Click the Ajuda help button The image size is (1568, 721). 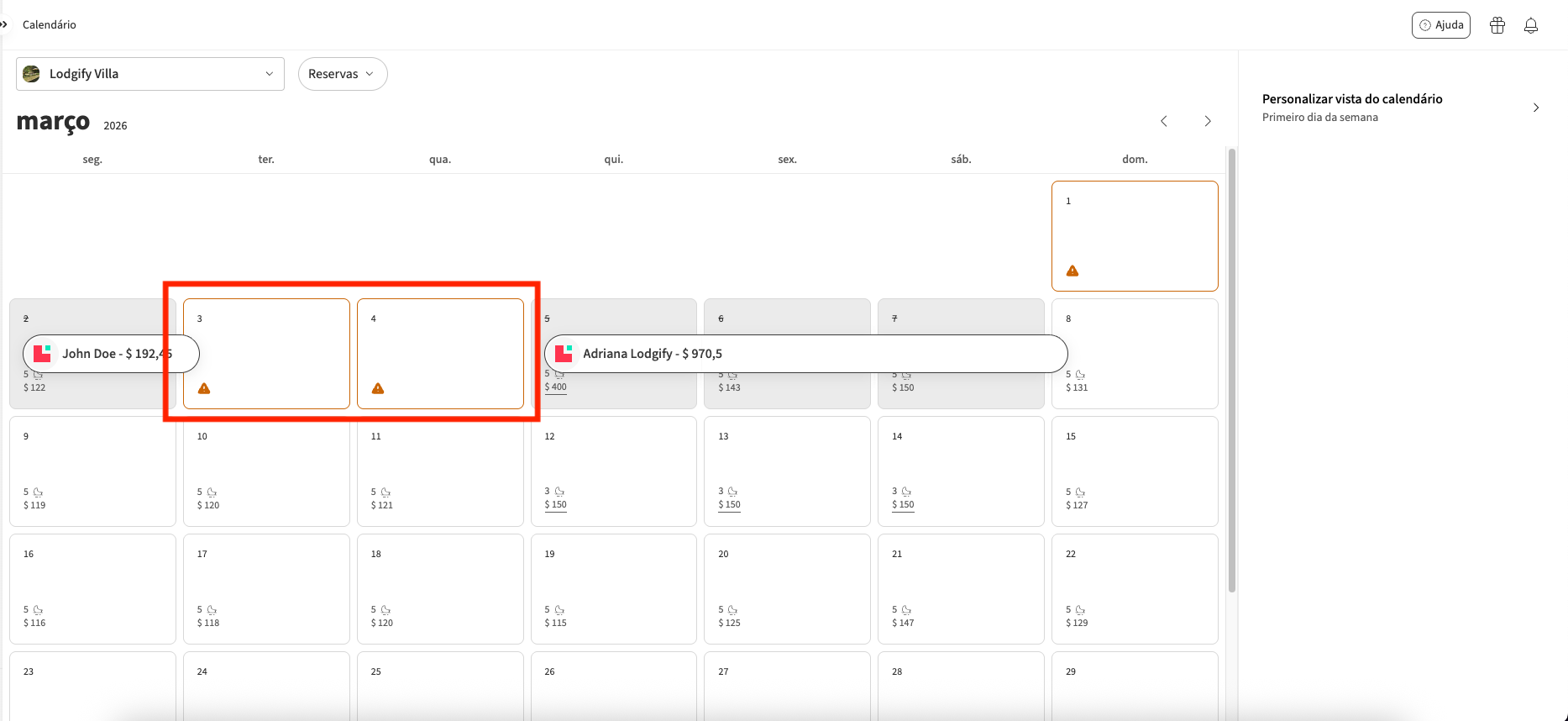[x=1441, y=25]
